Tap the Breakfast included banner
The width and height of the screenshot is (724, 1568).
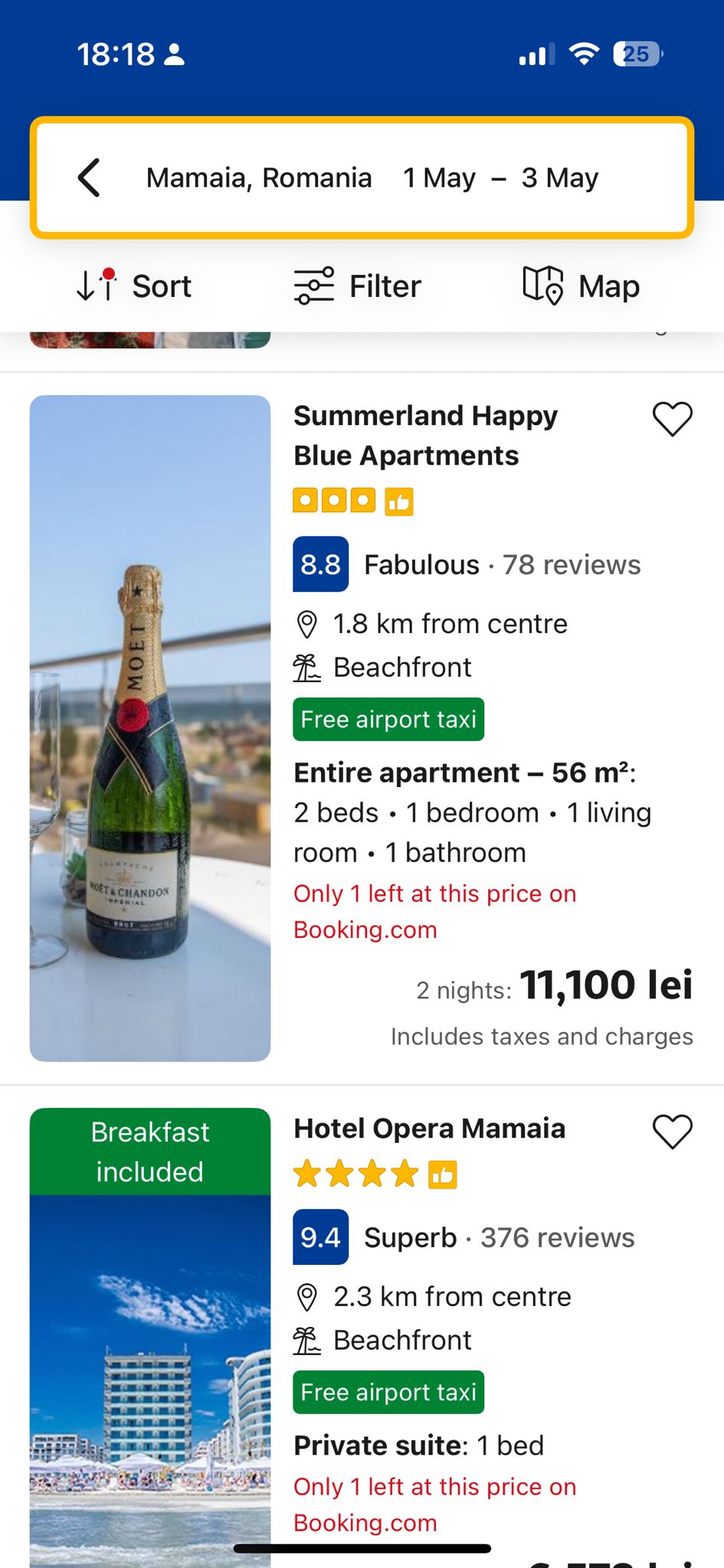pyautogui.click(x=150, y=1151)
